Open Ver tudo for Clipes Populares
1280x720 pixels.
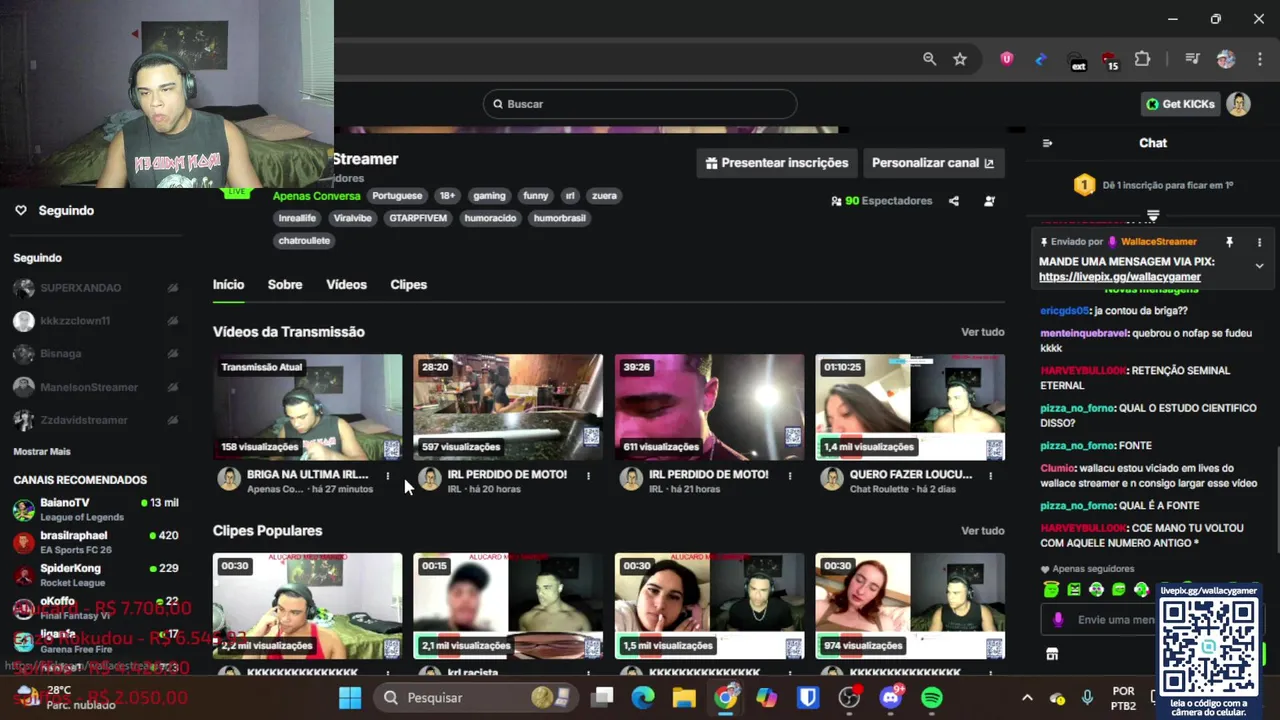[983, 531]
